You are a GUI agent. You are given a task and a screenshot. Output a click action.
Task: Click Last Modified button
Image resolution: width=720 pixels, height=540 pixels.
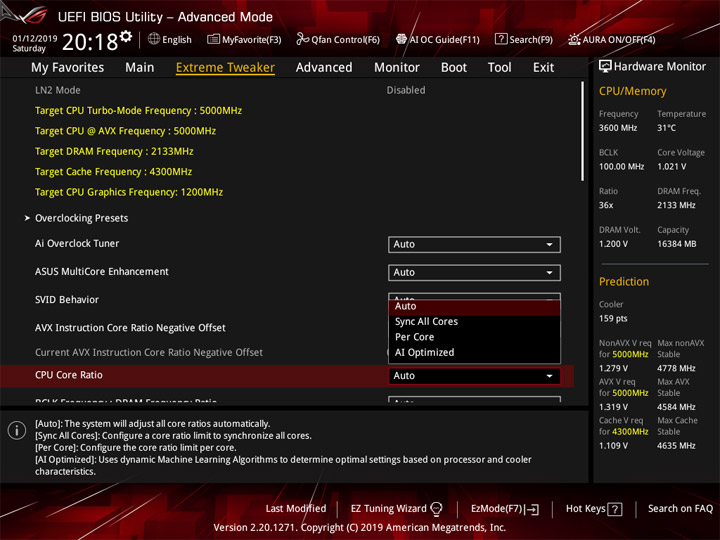click(x=296, y=509)
